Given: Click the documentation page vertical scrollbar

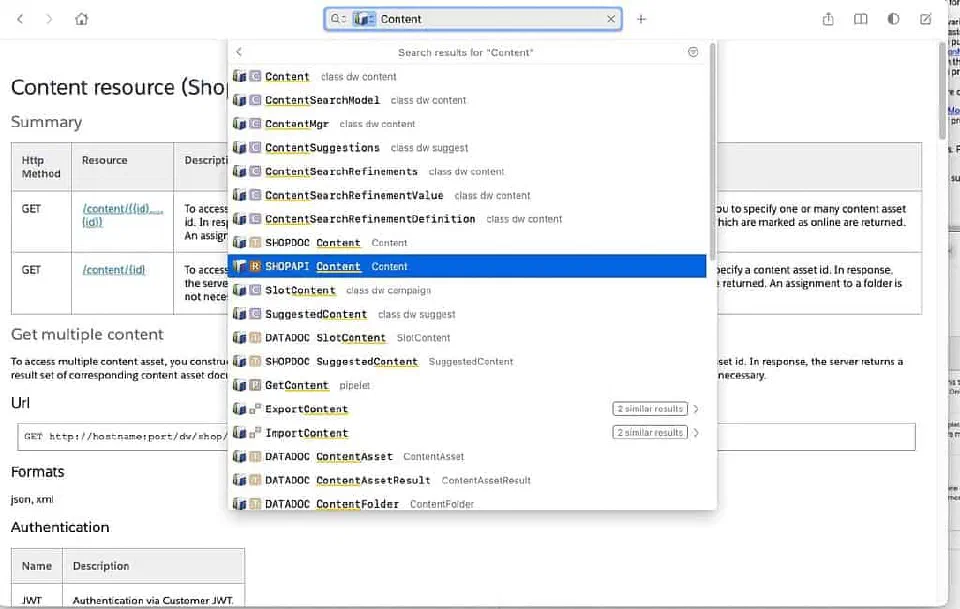Looking at the screenshot, I should 943,91.
